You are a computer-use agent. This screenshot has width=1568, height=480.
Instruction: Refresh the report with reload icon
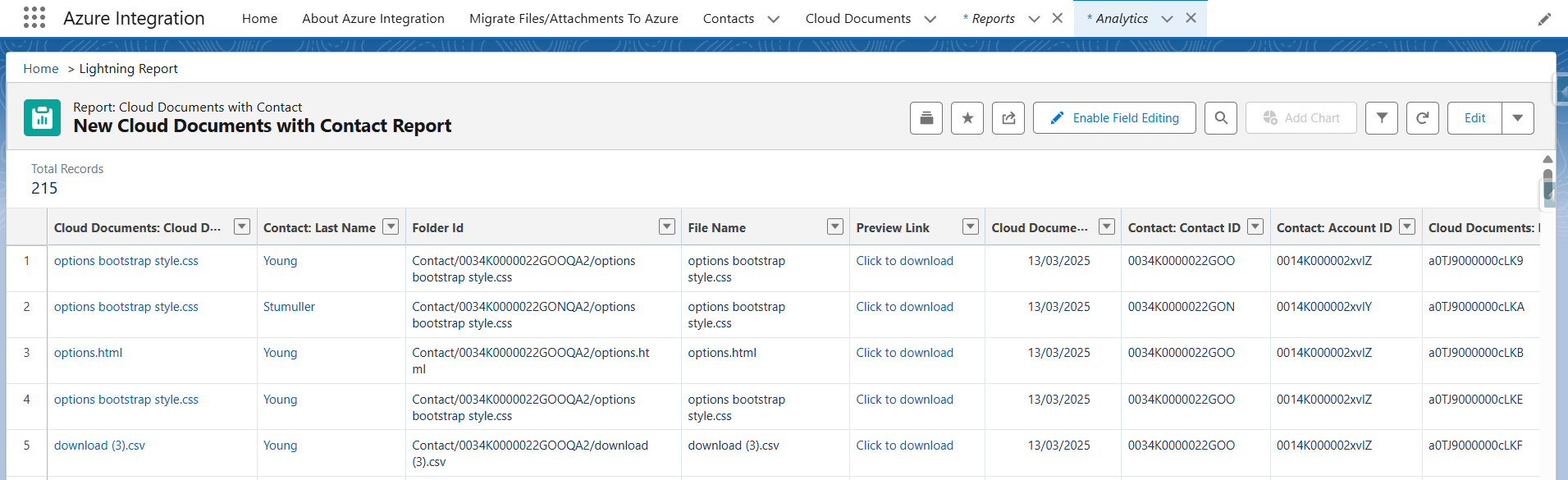[x=1423, y=118]
